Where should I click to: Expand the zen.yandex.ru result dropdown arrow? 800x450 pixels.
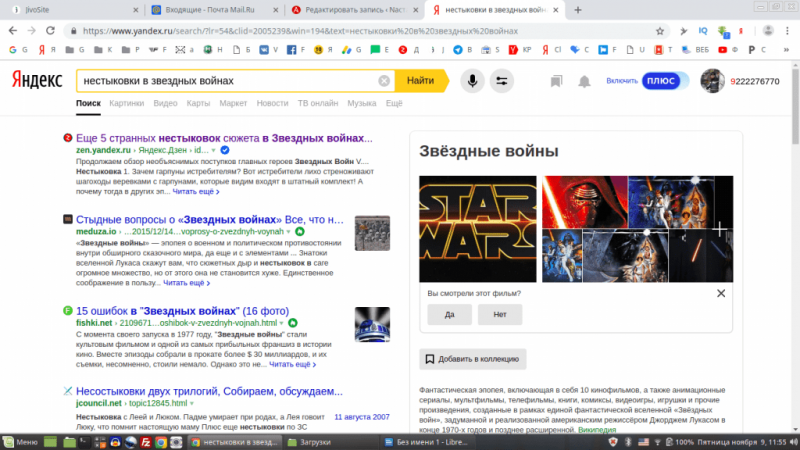[x=214, y=151]
